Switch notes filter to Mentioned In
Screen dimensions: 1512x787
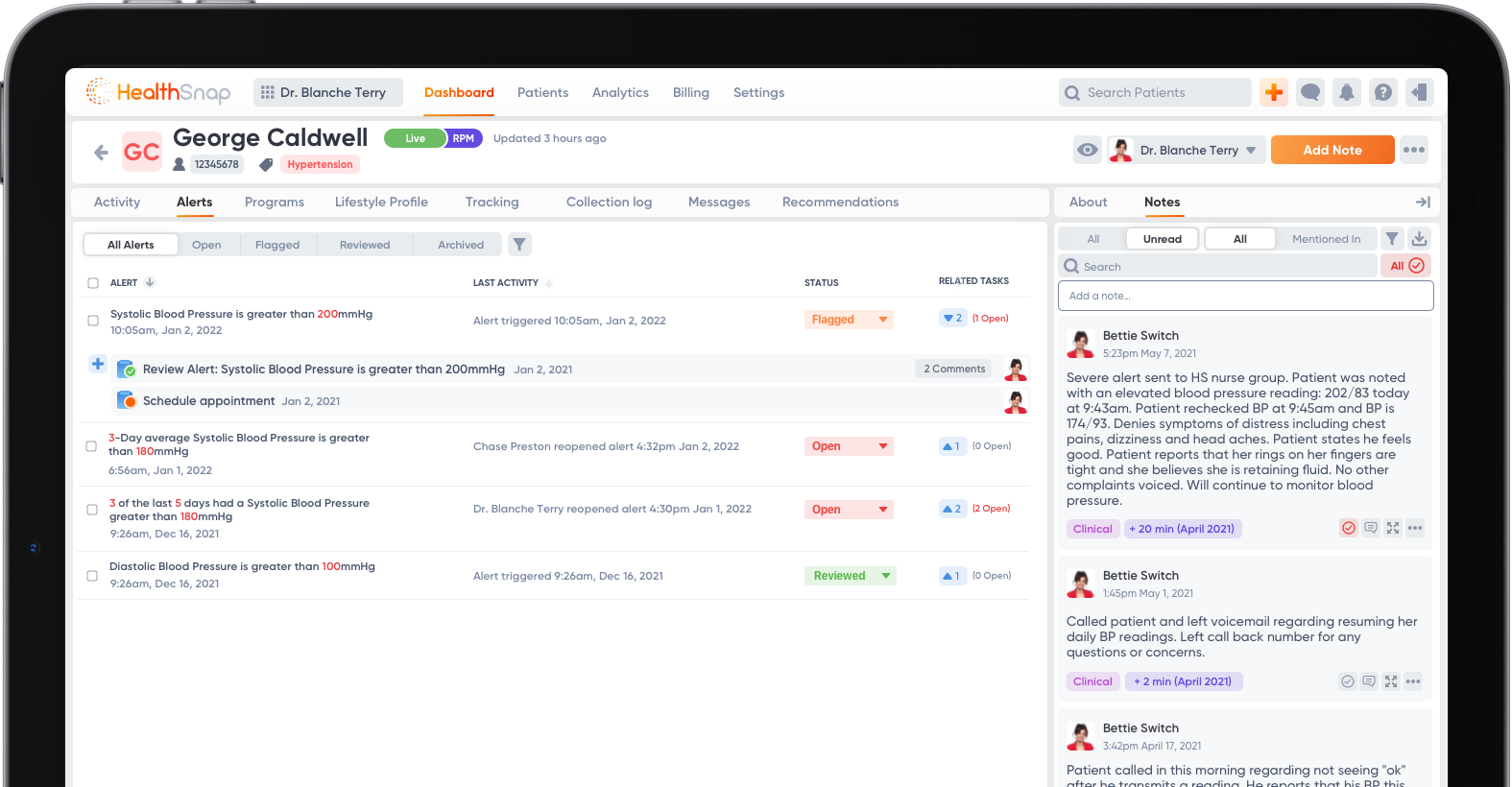pos(1326,239)
